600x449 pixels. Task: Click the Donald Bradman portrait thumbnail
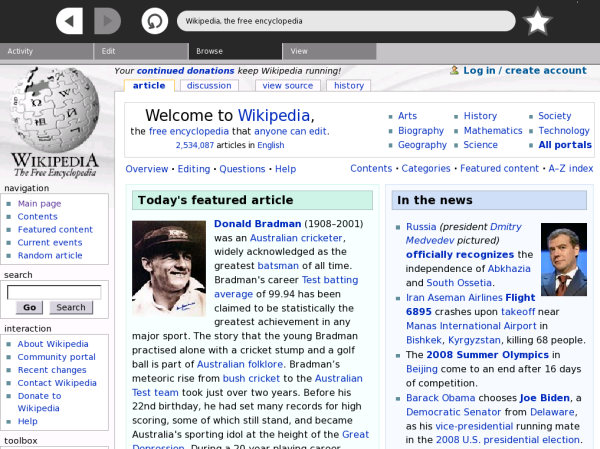point(168,268)
